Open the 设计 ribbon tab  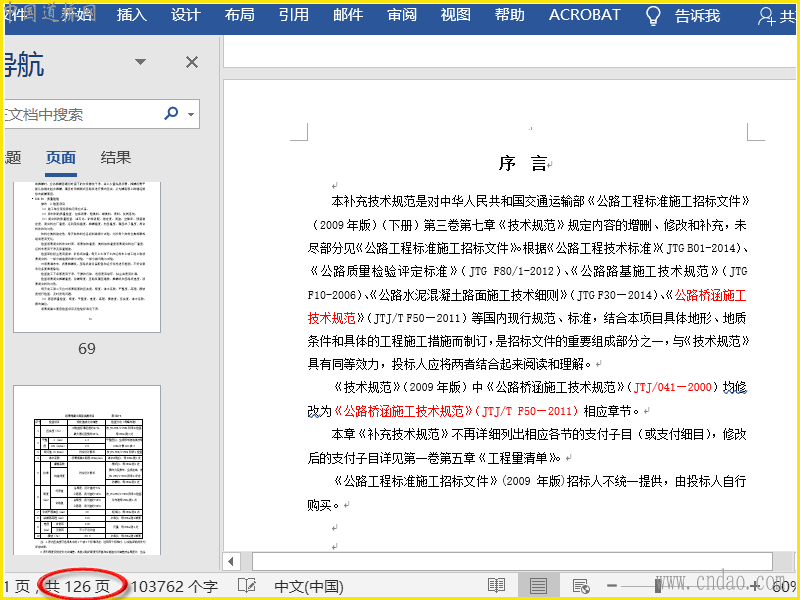[x=186, y=15]
